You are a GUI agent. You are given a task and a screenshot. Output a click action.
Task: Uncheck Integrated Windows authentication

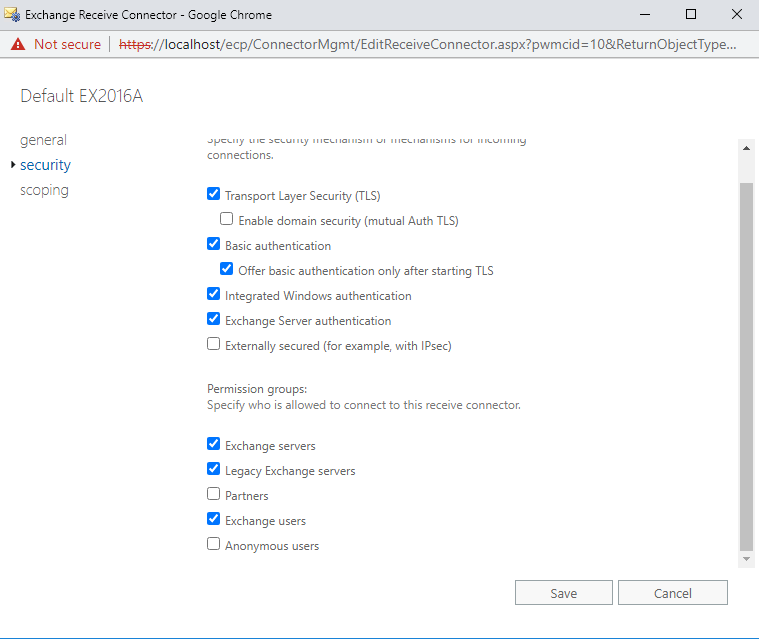pos(213,294)
